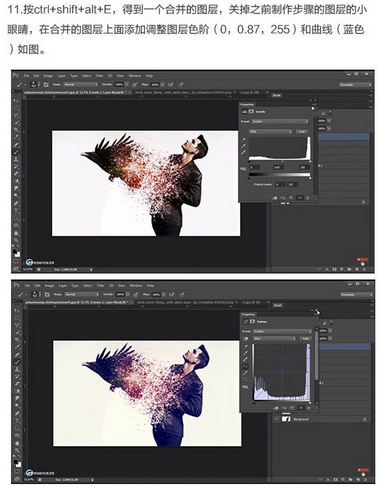The width and height of the screenshot is (381, 486).
Task: Click Auto button in Levels panel
Action: click(x=302, y=132)
